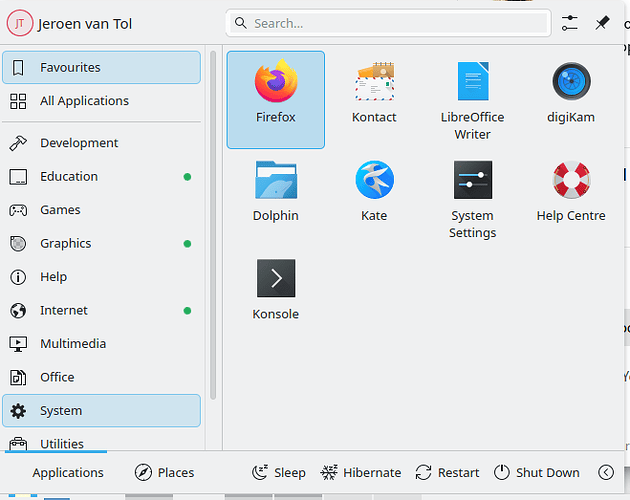Viewport: 630px width, 500px height.
Task: Open the Kontact application
Action: click(374, 98)
